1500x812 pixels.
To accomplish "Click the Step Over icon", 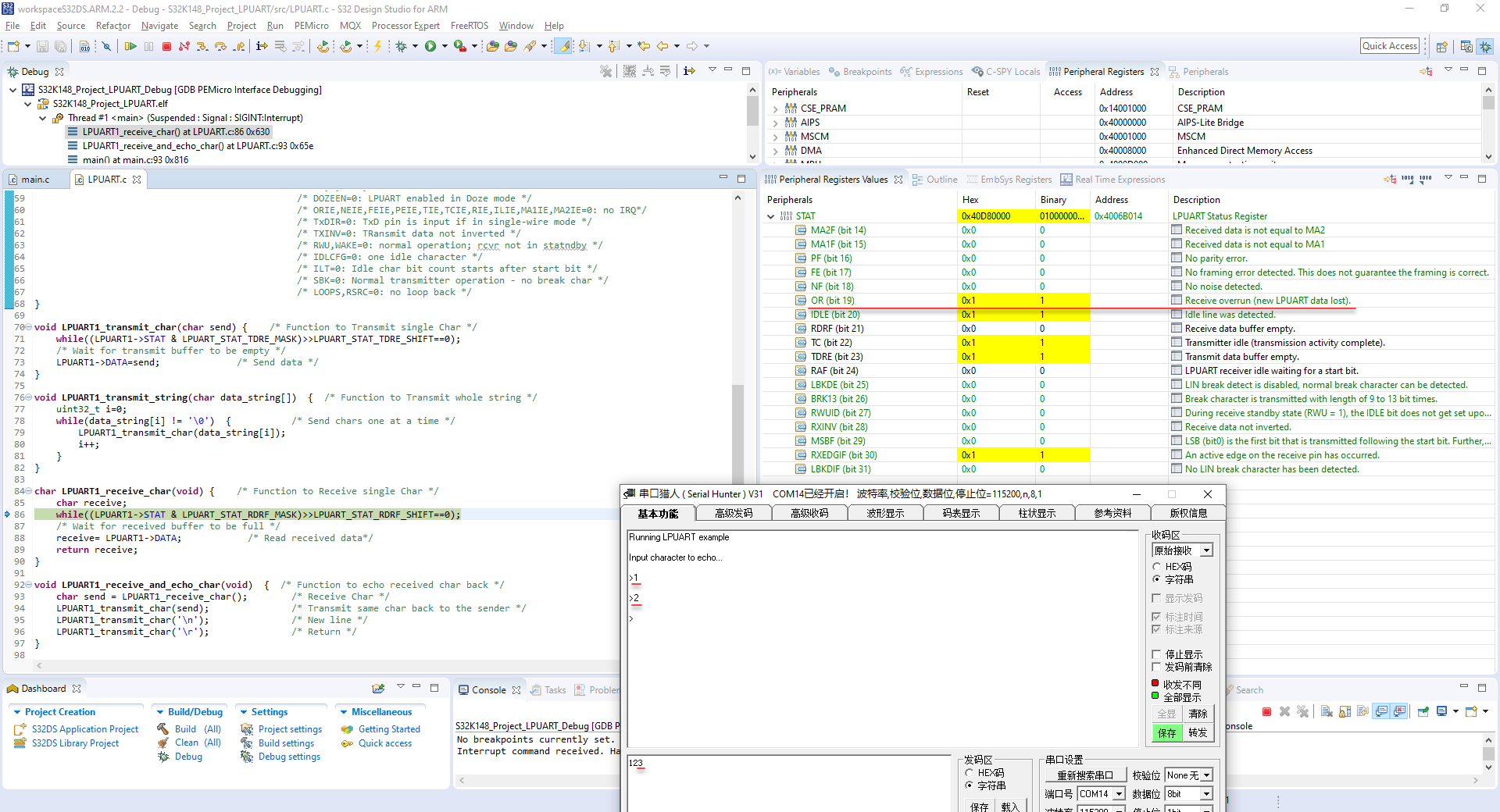I will pyautogui.click(x=221, y=47).
